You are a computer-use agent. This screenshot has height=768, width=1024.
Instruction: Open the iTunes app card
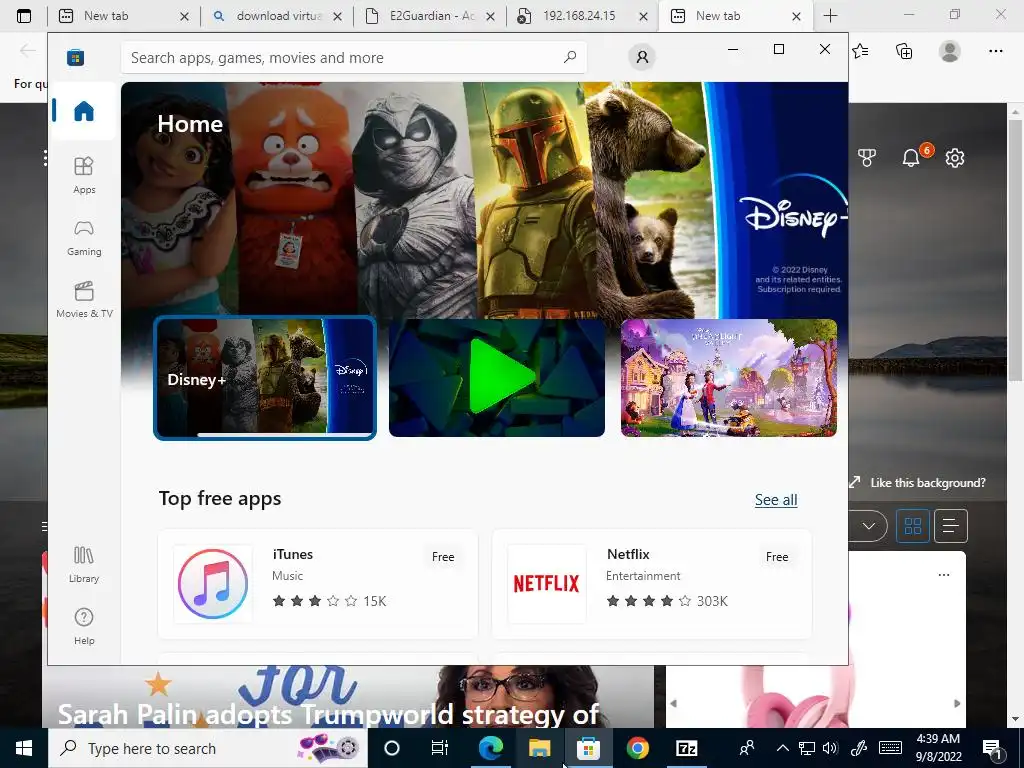tap(318, 584)
